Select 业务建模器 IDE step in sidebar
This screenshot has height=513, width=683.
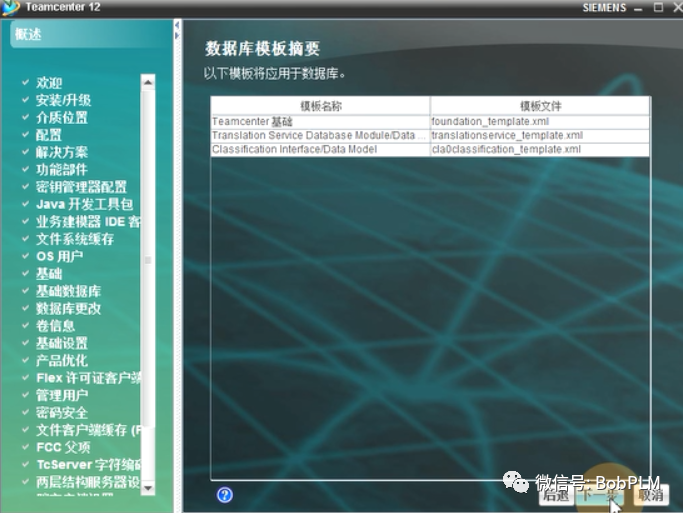point(88,222)
